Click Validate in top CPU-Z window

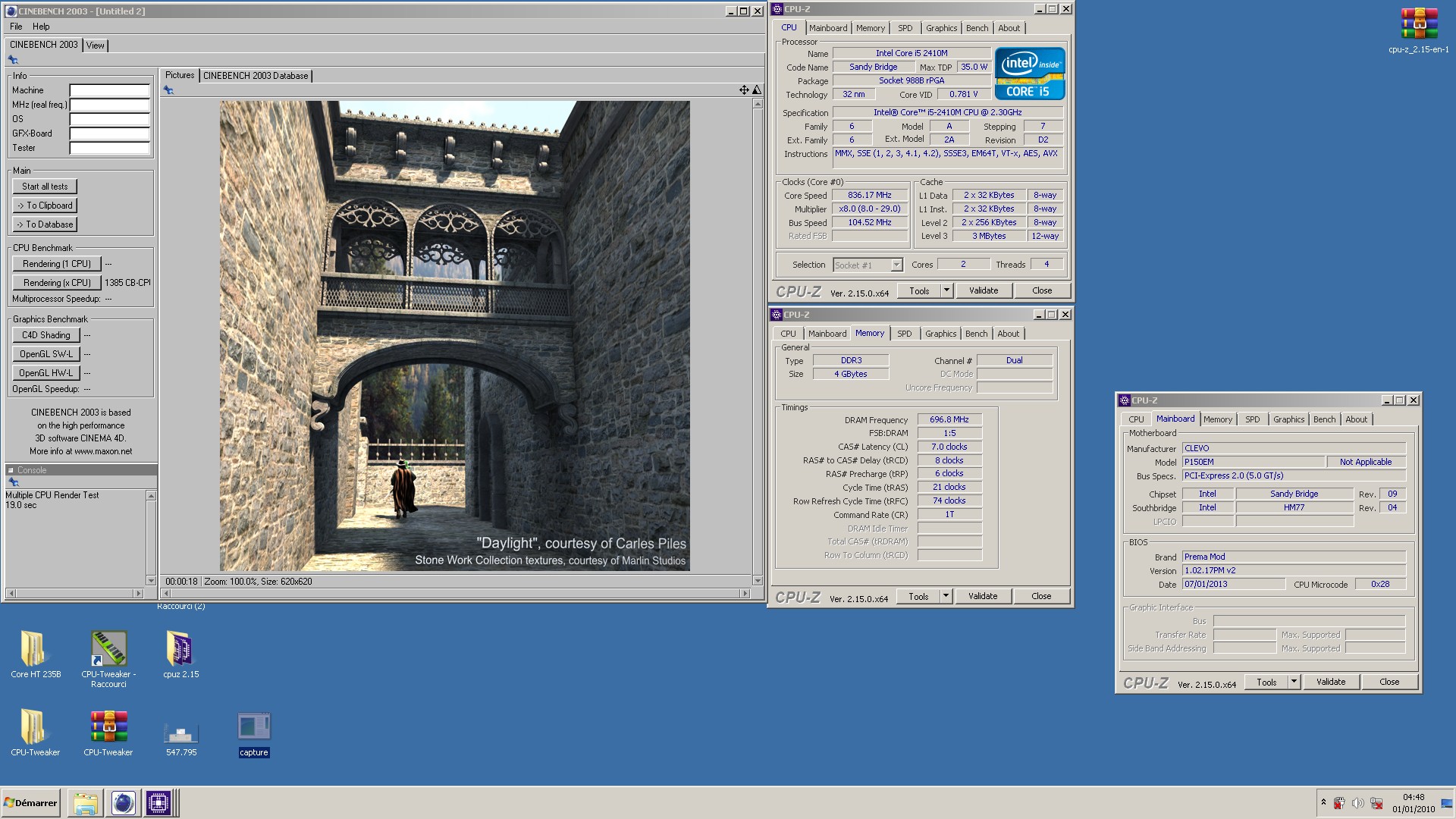click(x=984, y=290)
